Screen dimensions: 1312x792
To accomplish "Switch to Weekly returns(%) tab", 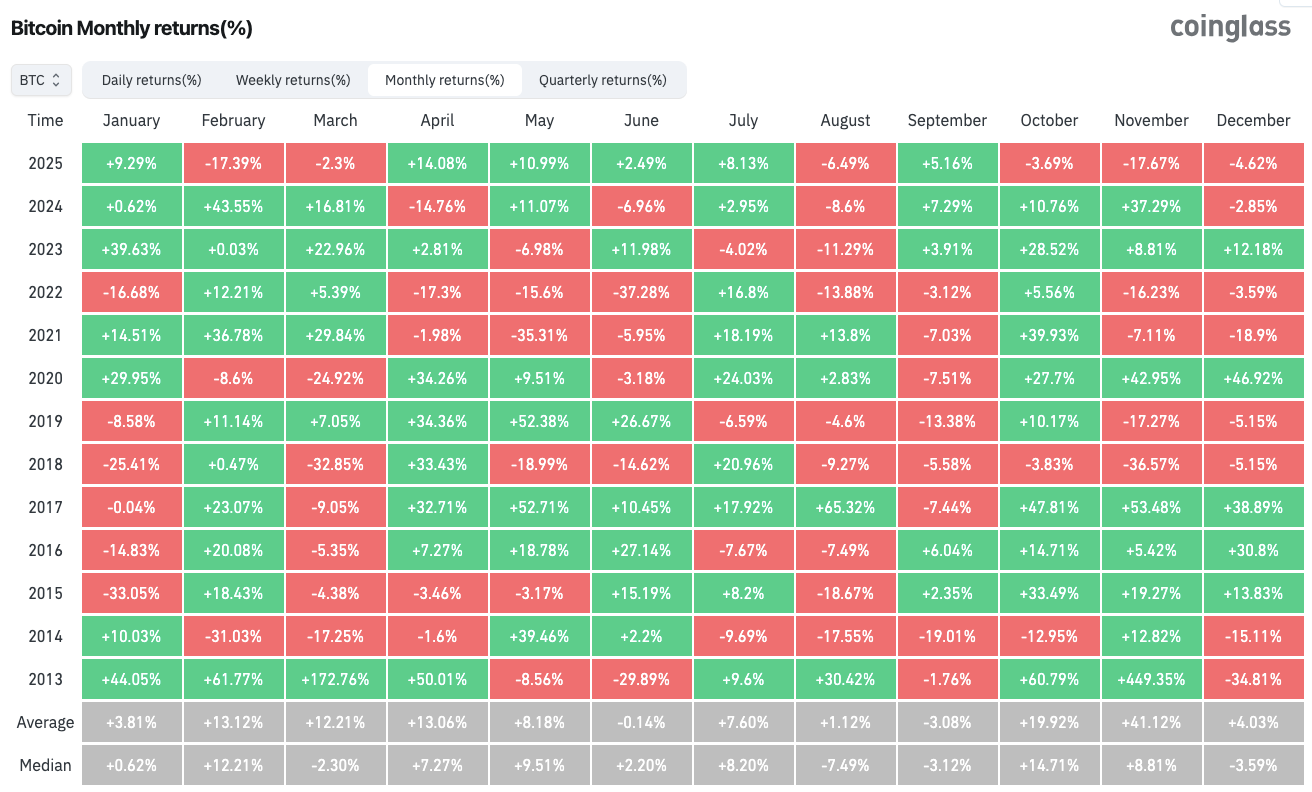I will (293, 80).
